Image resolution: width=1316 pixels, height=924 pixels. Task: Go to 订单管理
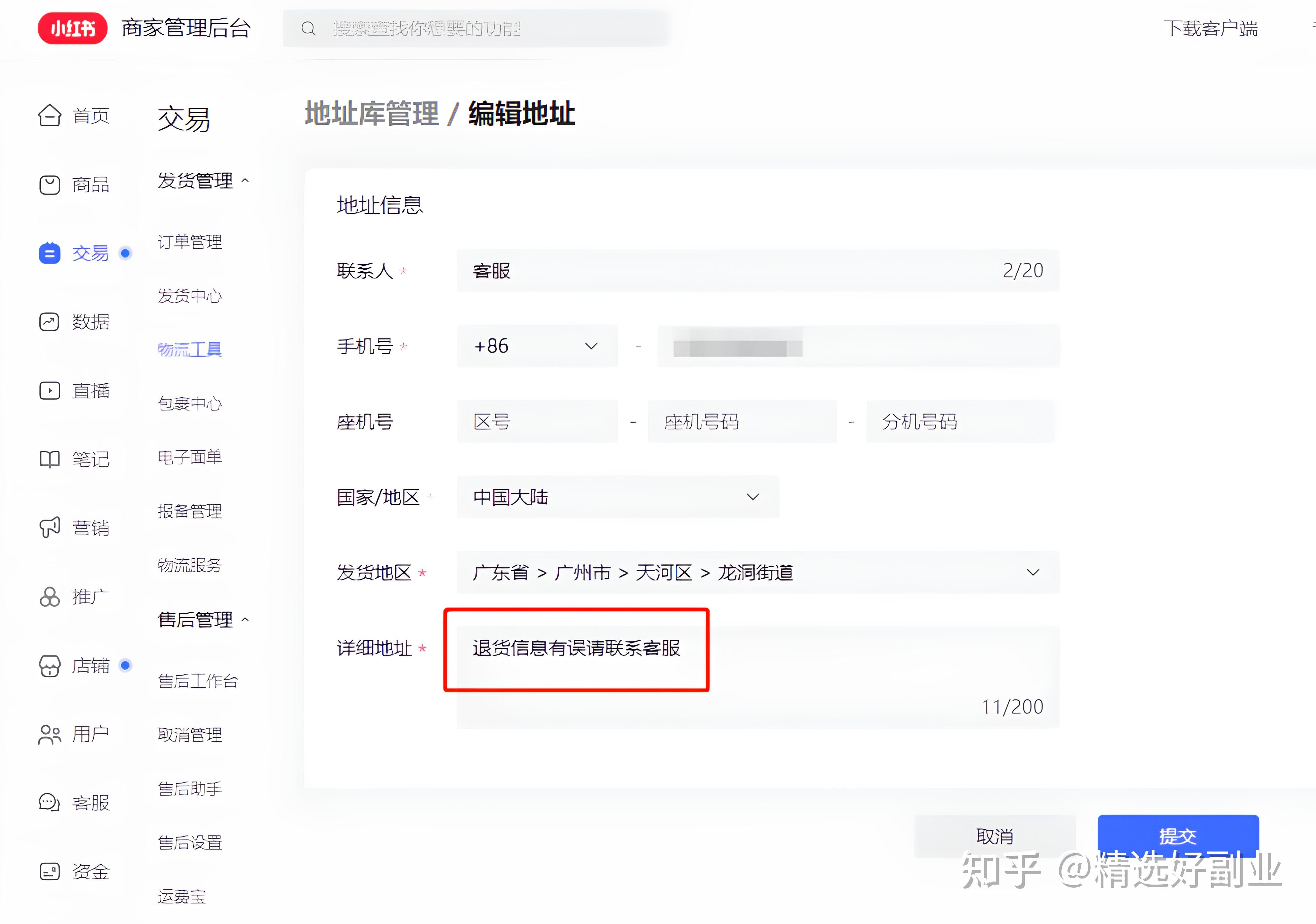[190, 242]
